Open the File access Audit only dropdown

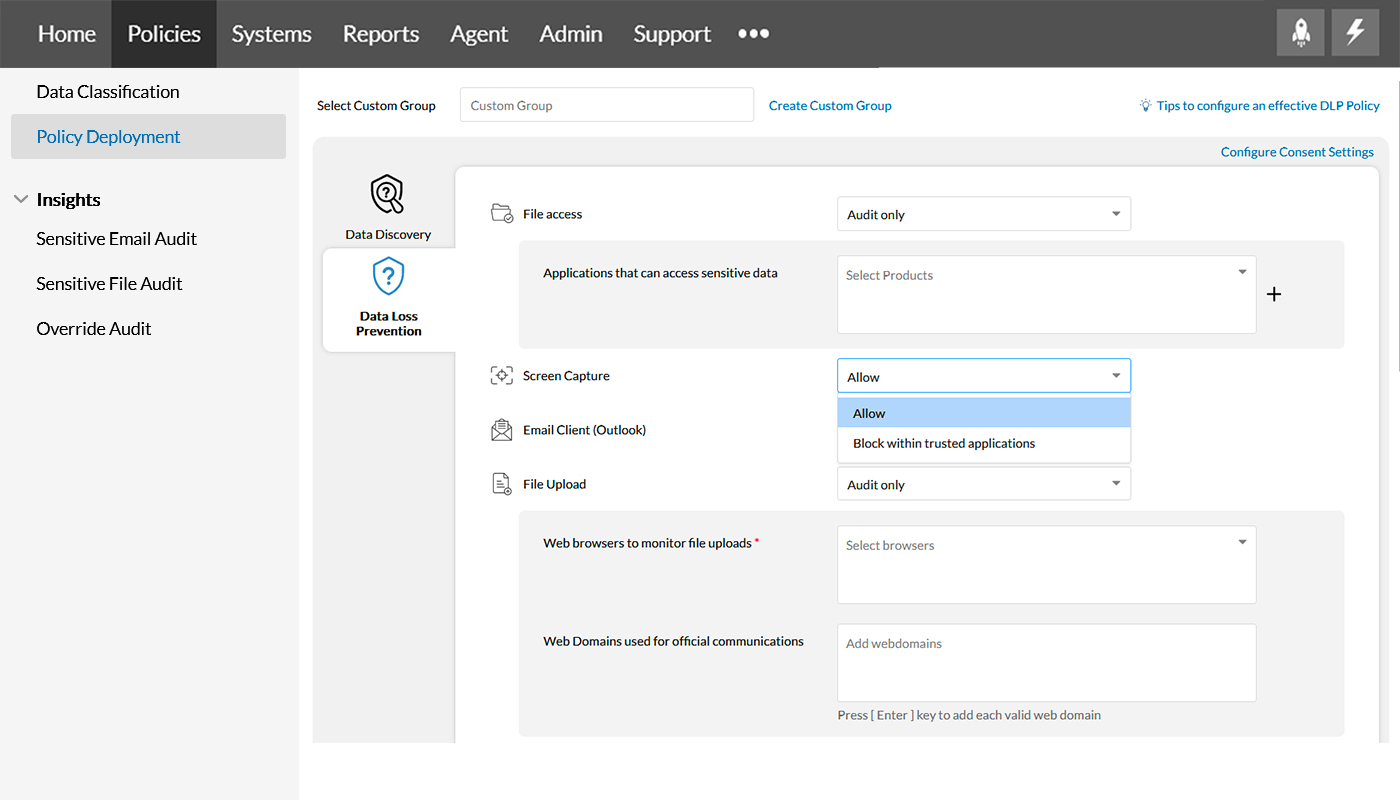tap(983, 214)
